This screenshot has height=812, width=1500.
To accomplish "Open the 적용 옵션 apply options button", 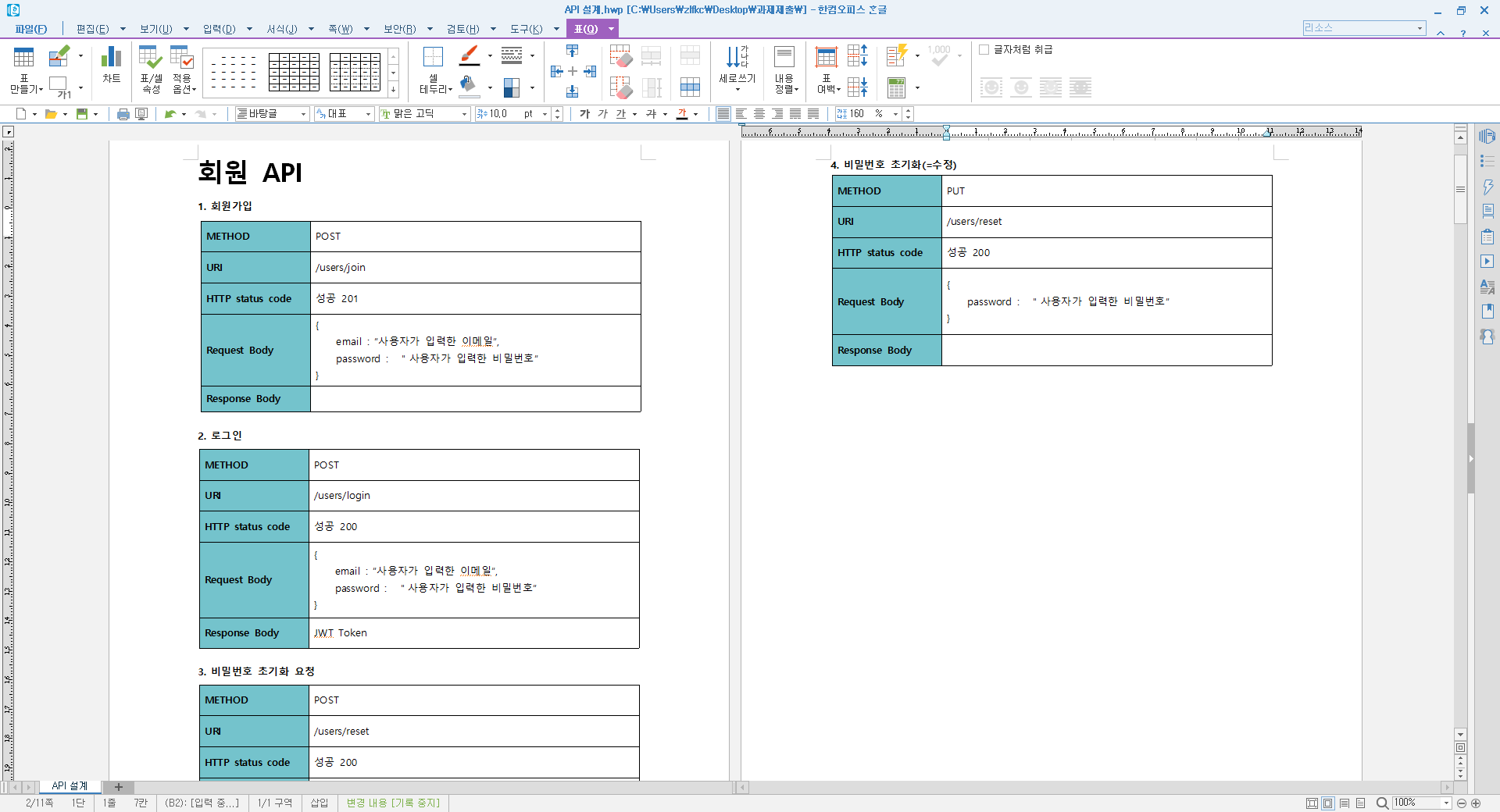I will point(183,69).
